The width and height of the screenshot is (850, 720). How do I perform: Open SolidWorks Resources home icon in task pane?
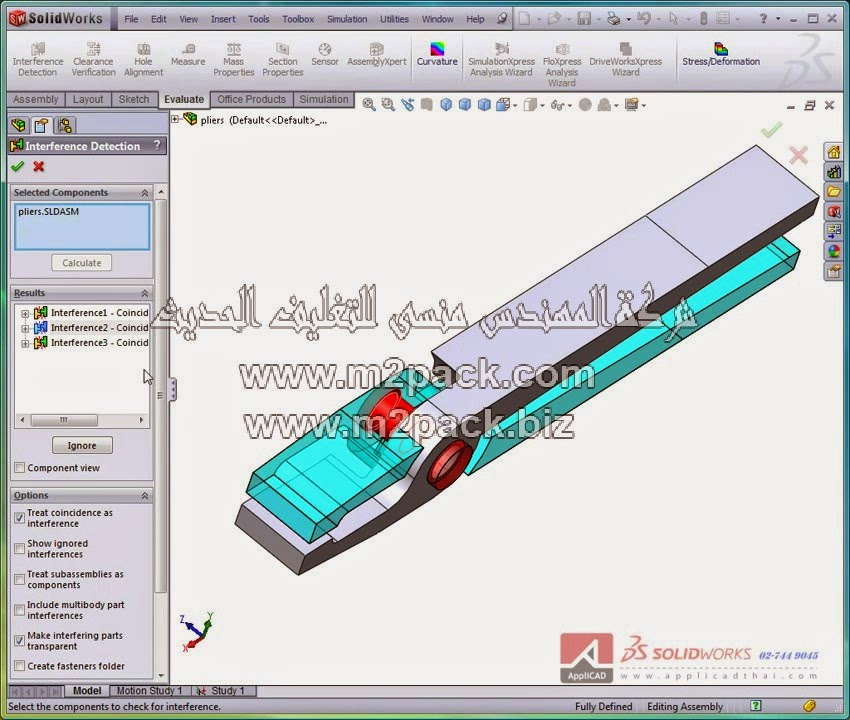pos(834,152)
